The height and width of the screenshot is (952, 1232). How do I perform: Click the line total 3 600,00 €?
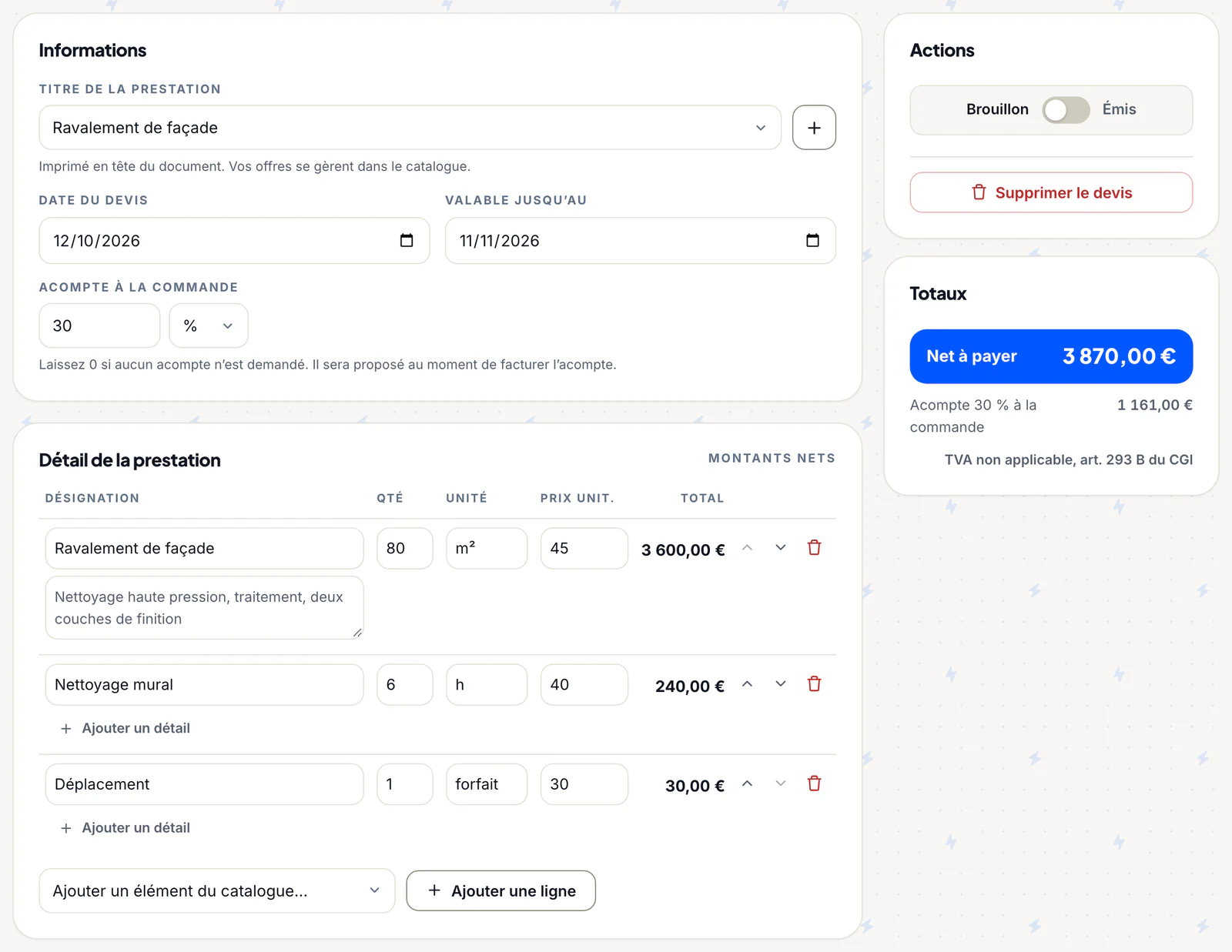[x=683, y=549]
